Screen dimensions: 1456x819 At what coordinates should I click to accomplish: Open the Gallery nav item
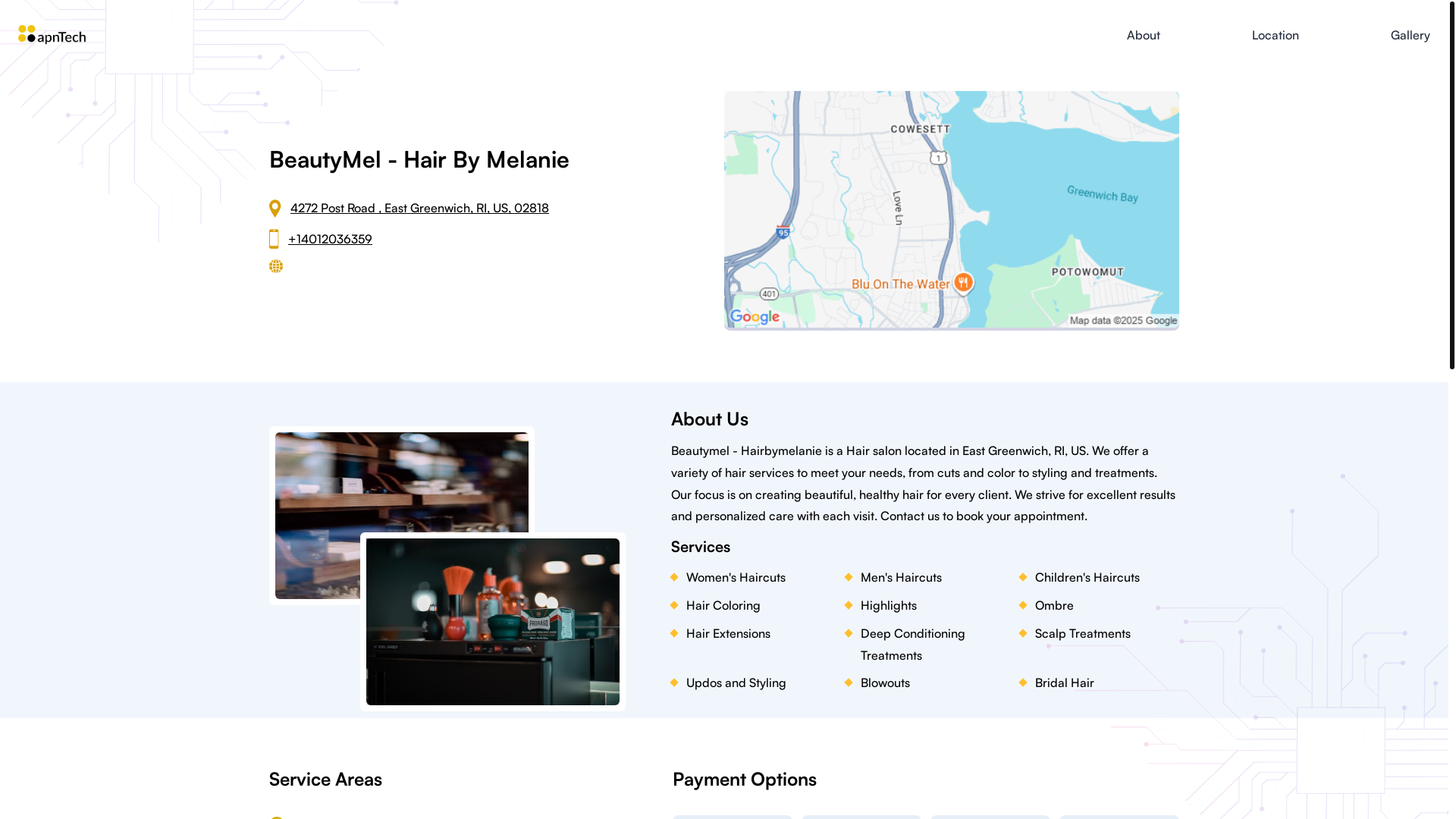tap(1410, 36)
